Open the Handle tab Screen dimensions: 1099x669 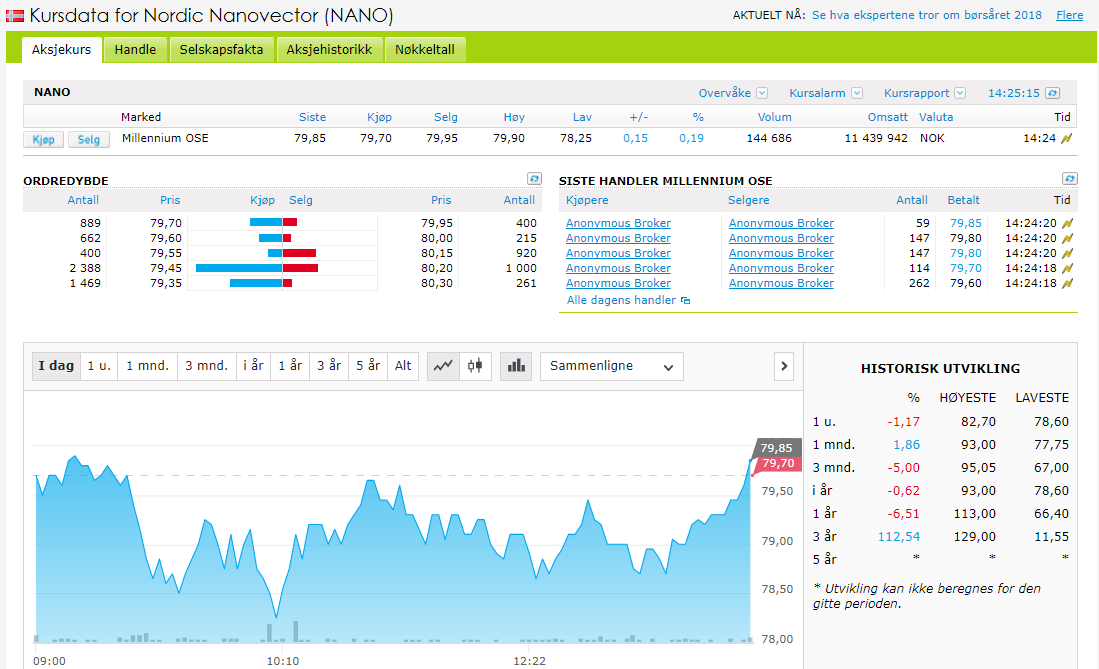[135, 50]
